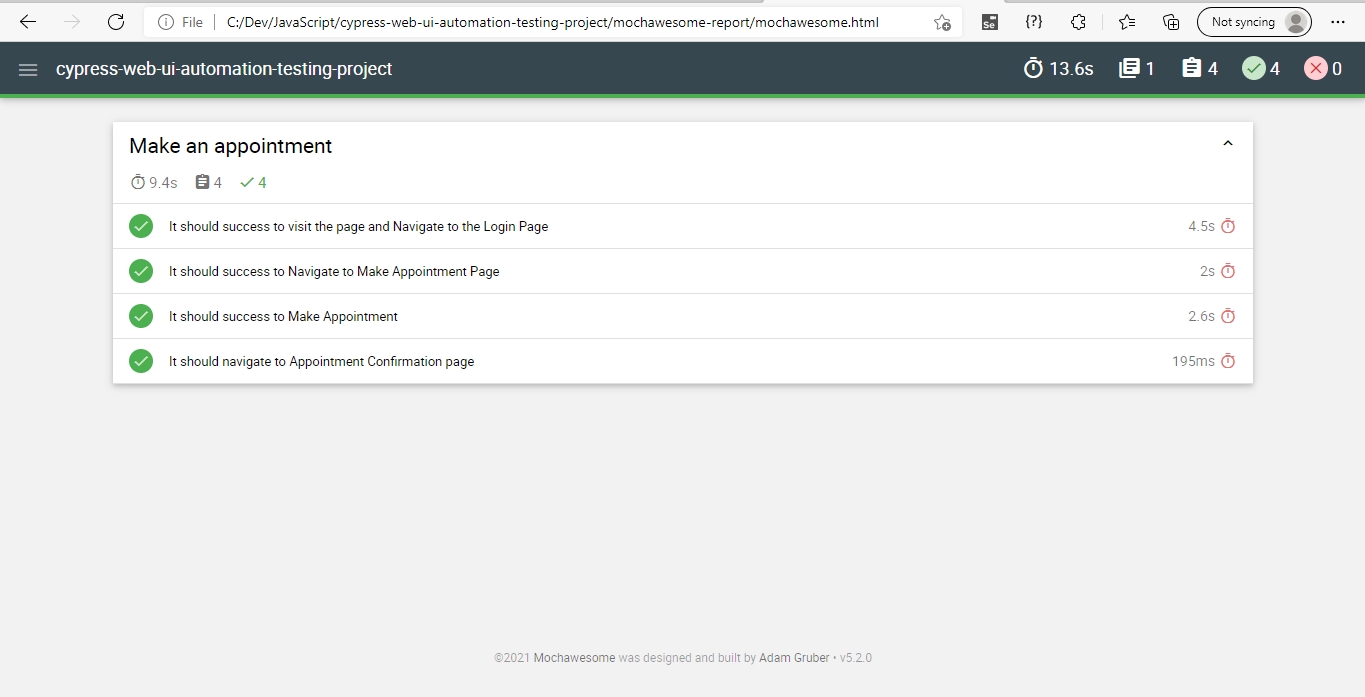The height and width of the screenshot is (697, 1365).
Task: Open the curly braces extension icon
Action: click(x=1034, y=22)
